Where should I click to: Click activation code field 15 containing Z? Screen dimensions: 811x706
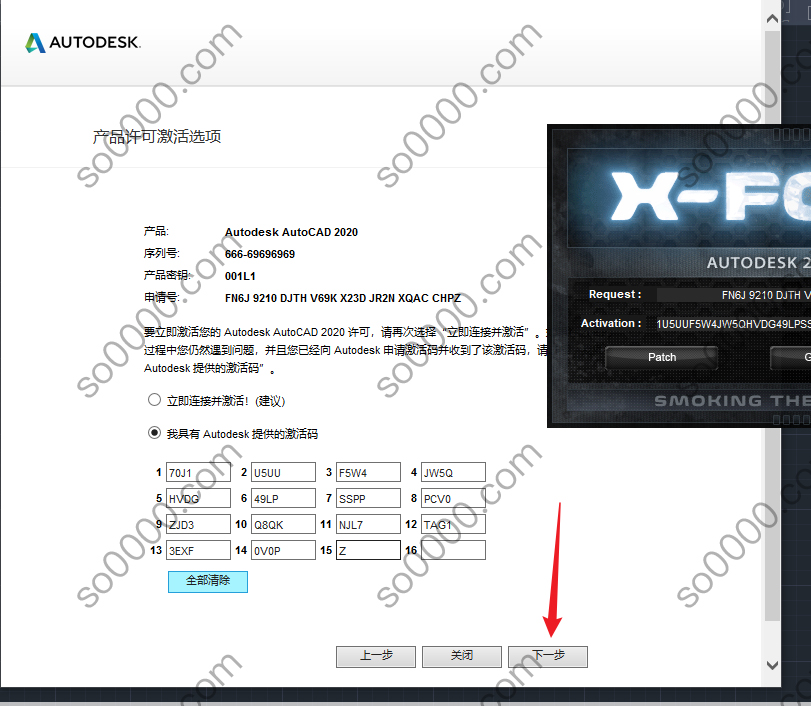368,550
